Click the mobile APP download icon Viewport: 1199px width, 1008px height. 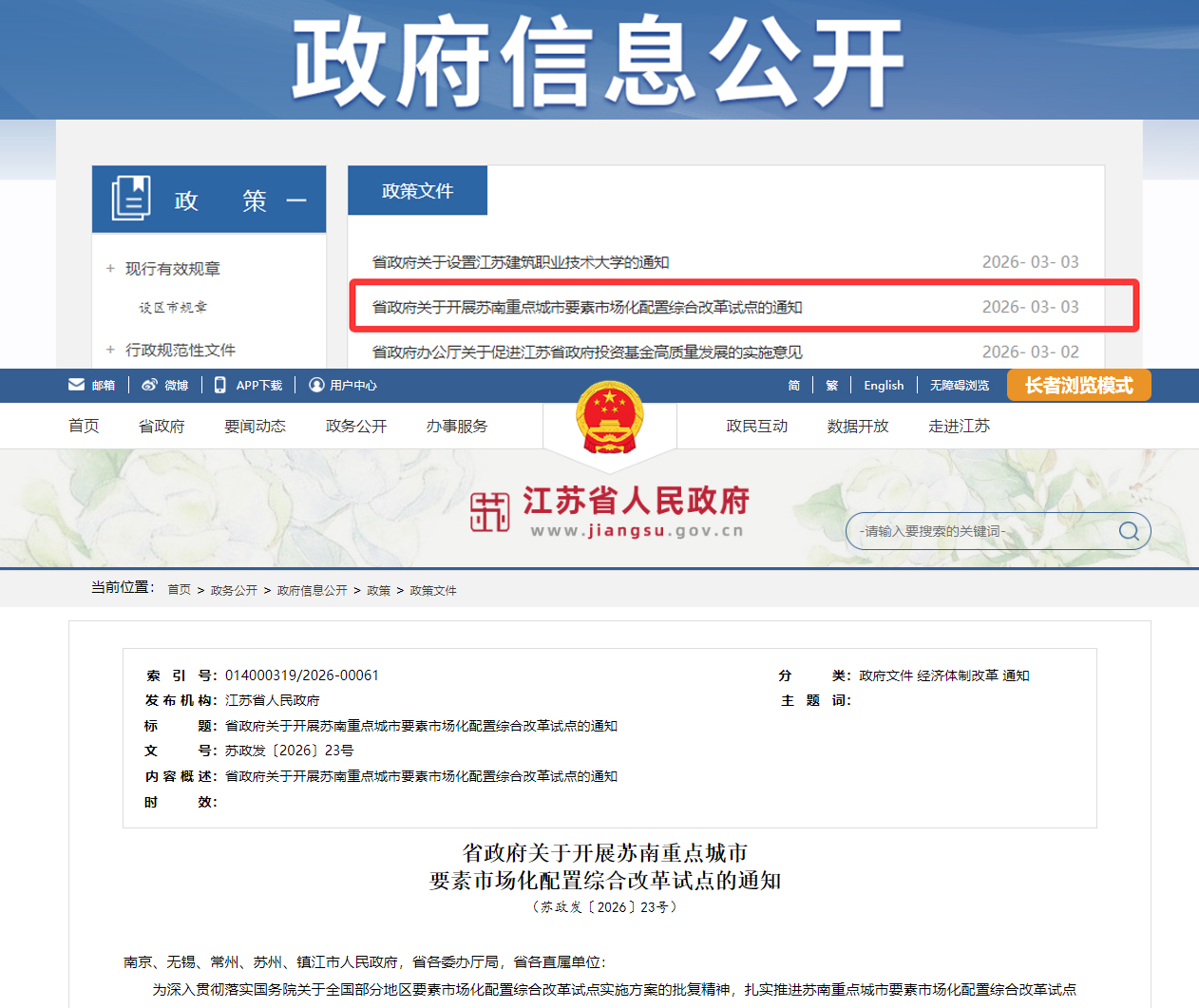pos(220,385)
